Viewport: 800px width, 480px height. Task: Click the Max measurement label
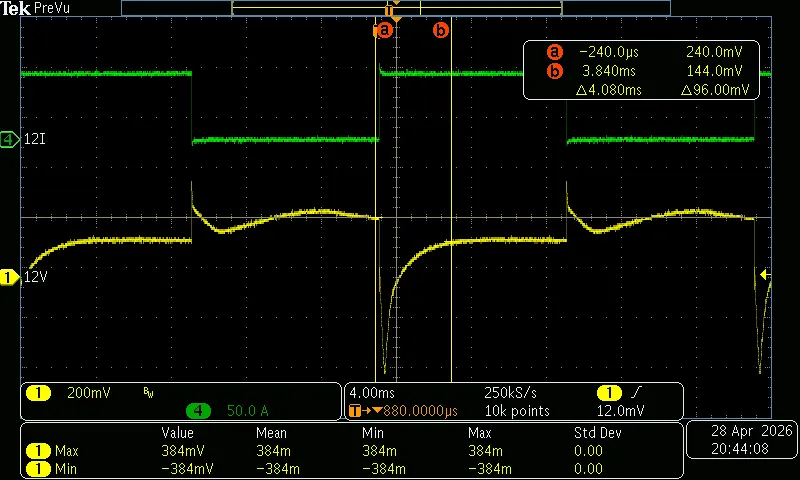coord(66,451)
